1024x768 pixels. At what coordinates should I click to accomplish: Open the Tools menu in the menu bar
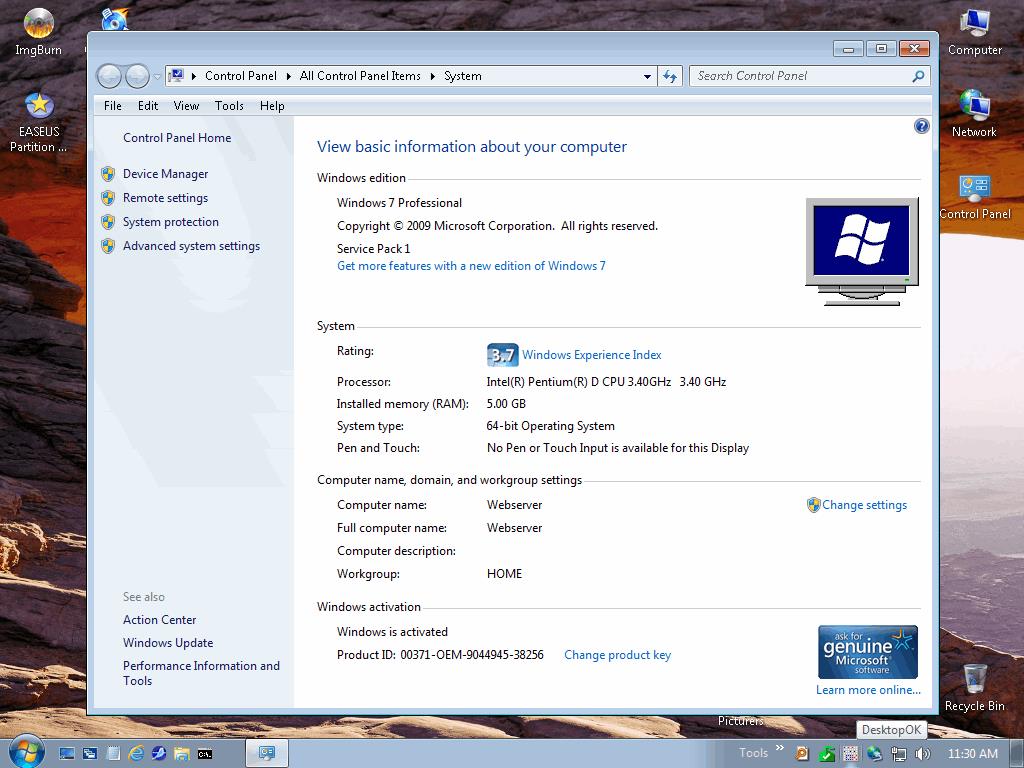[x=229, y=106]
